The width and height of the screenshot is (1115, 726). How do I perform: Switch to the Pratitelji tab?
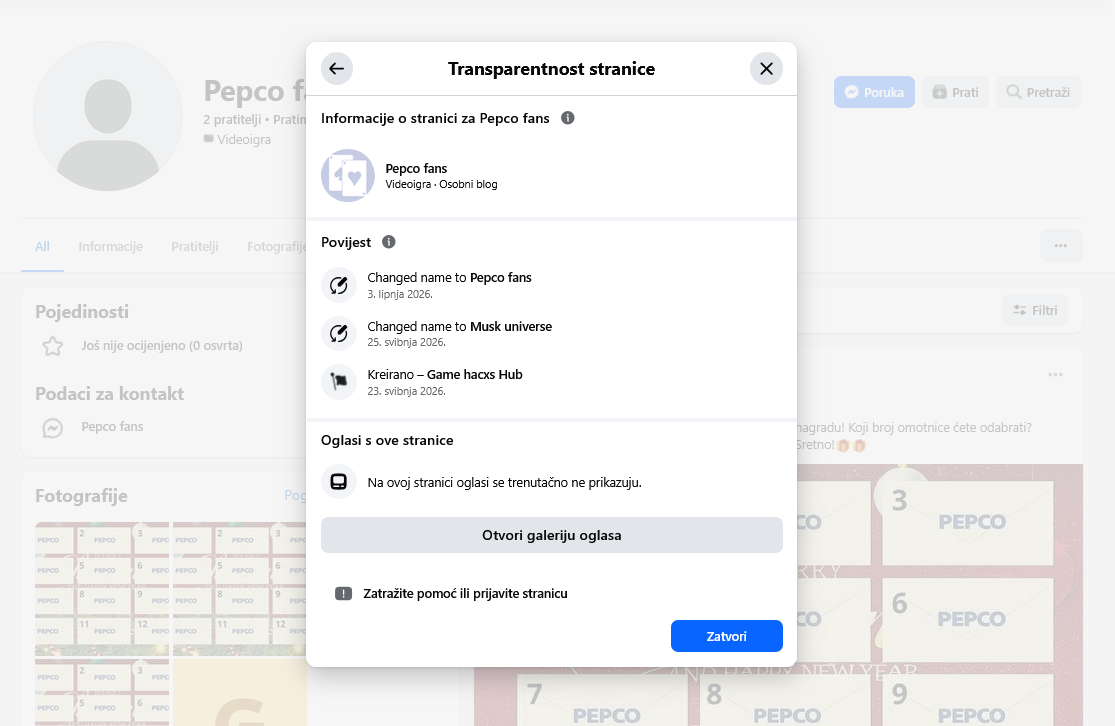(194, 247)
